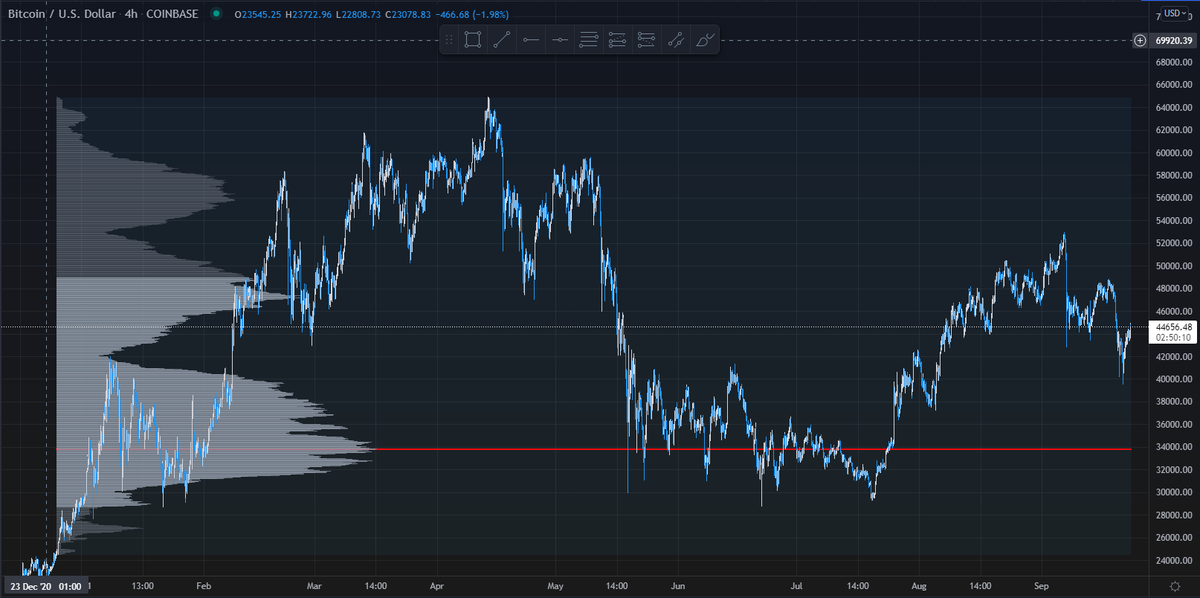Select the eighth toolbar tool with three node lines

pyautogui.click(x=647, y=40)
